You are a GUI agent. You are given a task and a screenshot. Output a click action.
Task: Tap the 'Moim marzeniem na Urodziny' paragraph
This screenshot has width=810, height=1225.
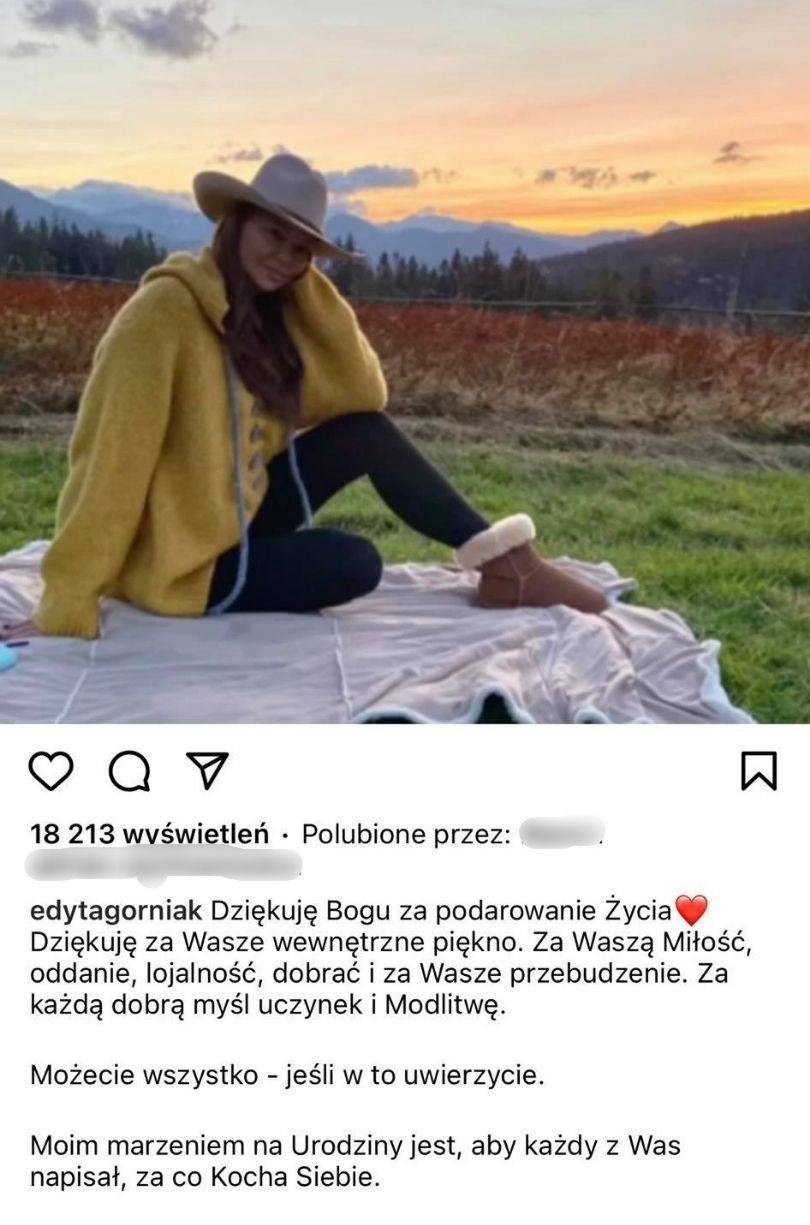355,1161
